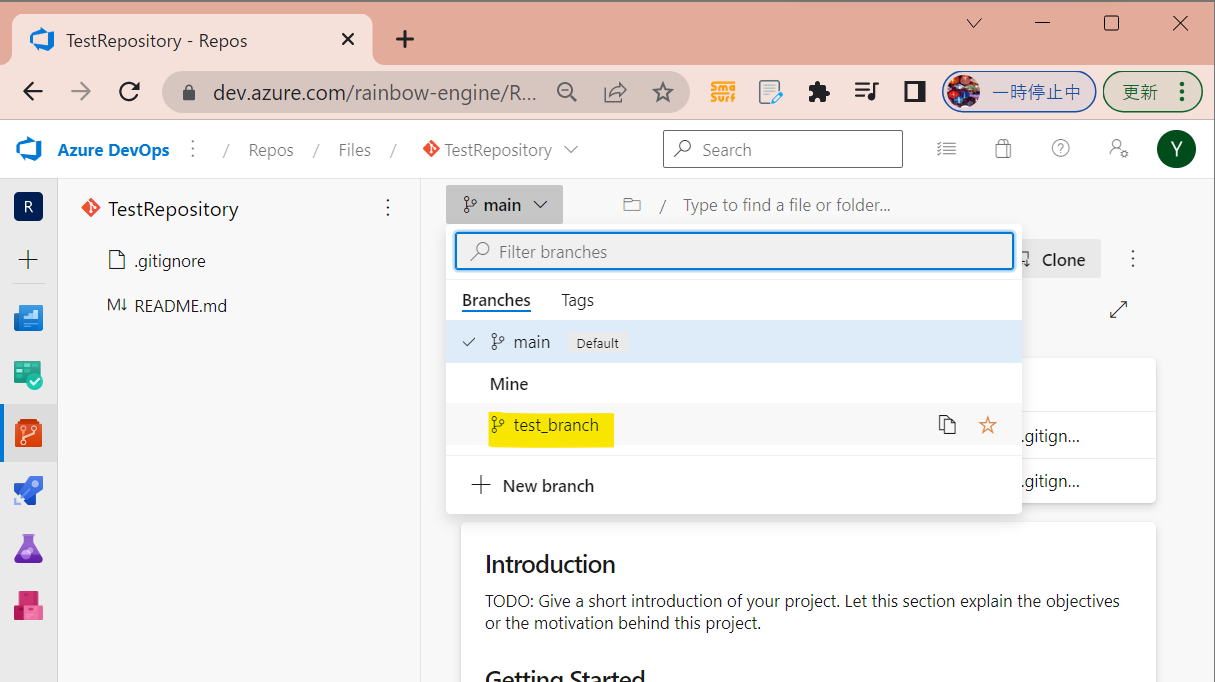Click the browser address bar URL
The image size is (1215, 682).
click(375, 93)
